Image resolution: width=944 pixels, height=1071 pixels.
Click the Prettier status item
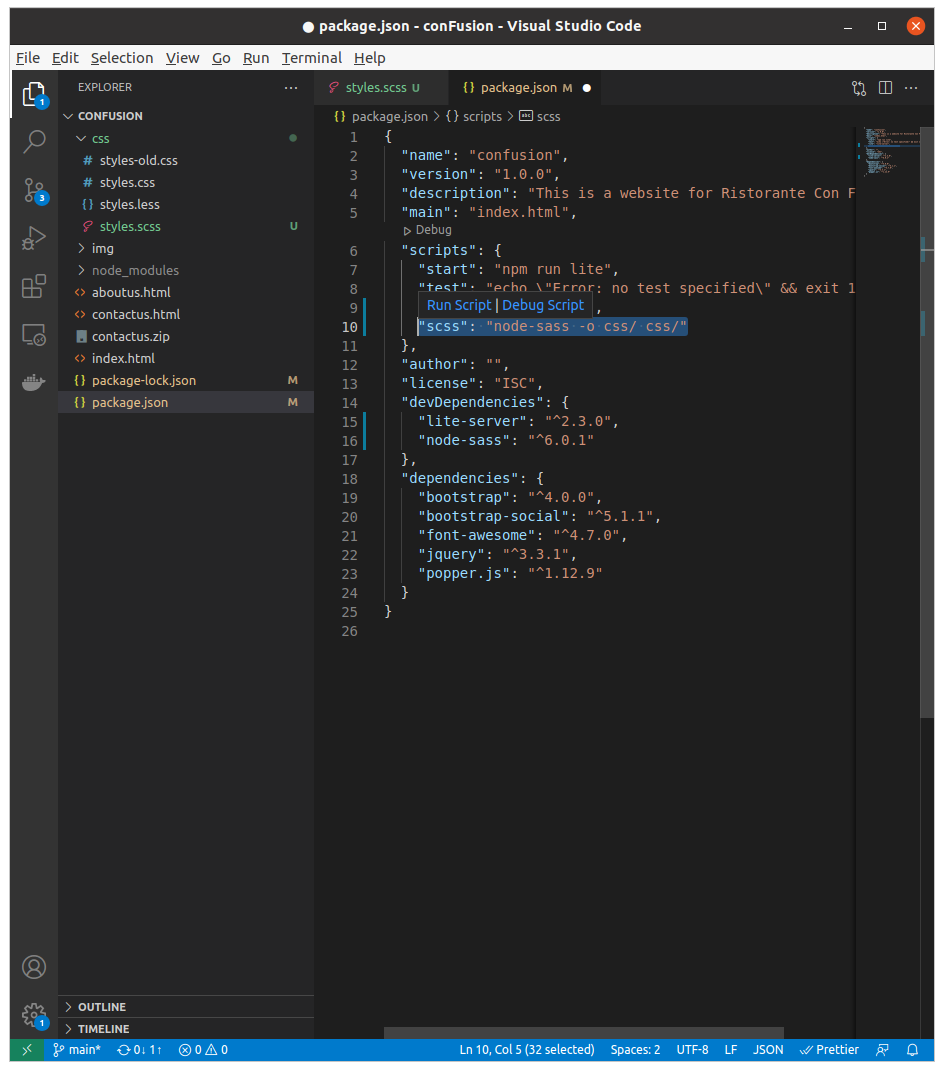pos(829,1050)
